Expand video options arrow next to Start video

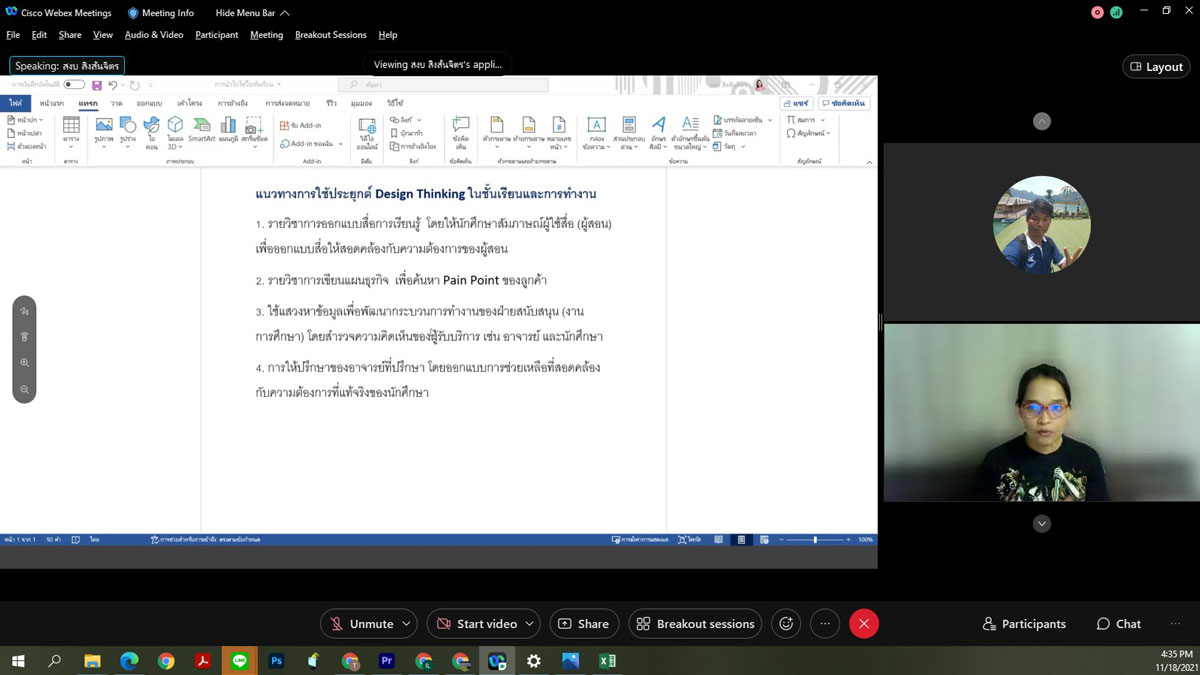click(529, 624)
